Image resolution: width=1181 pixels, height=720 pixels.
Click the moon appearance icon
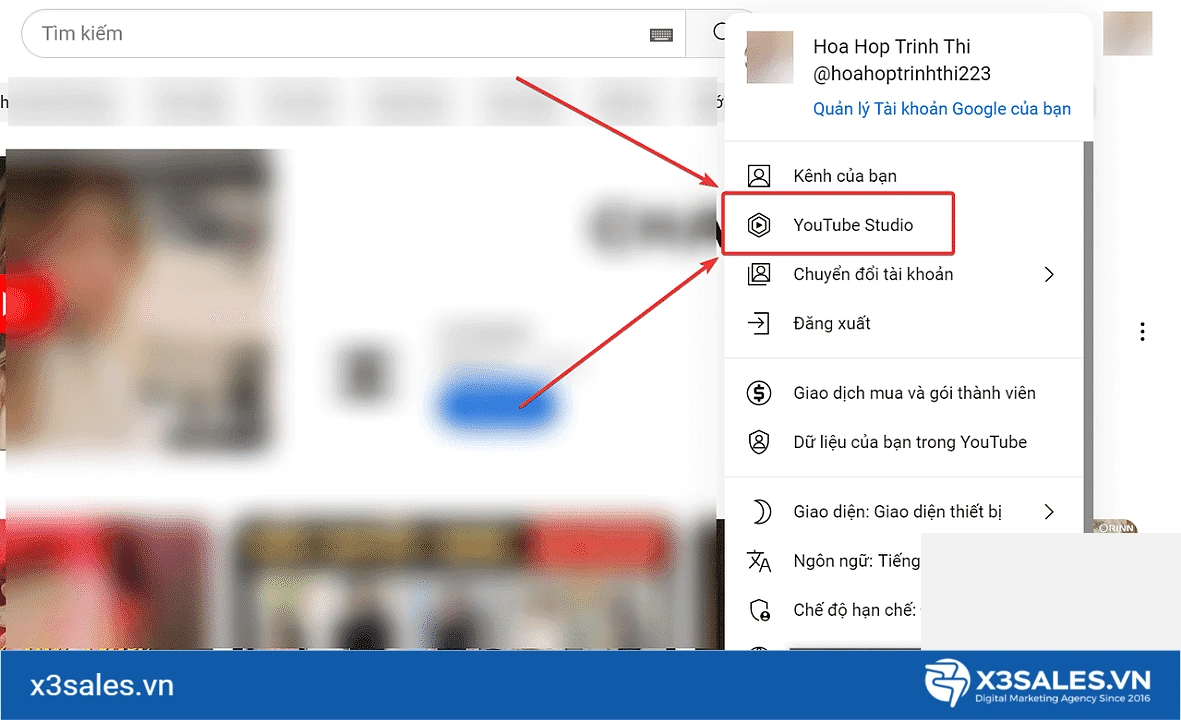[761, 512]
